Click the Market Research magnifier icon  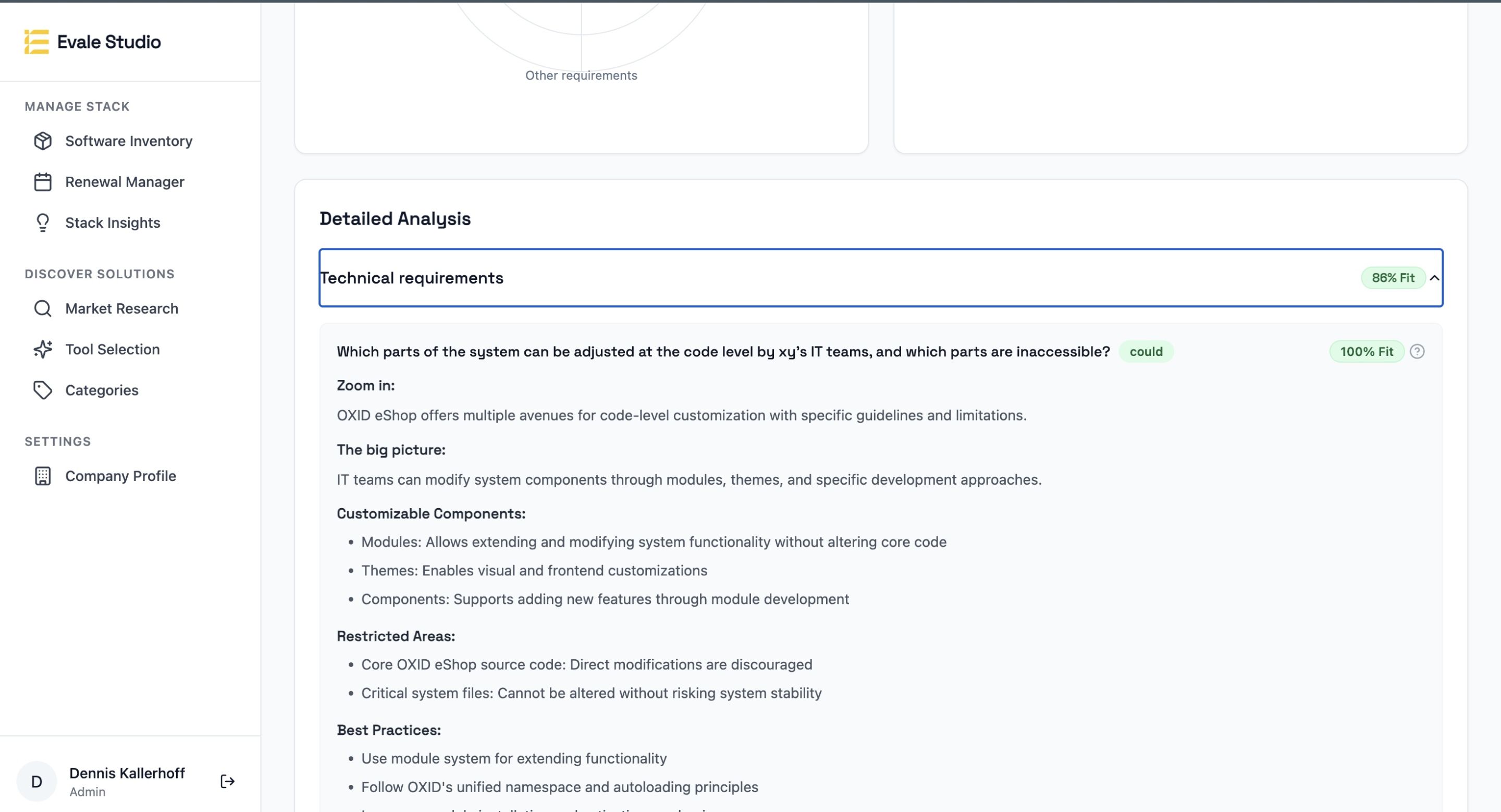[x=43, y=309]
